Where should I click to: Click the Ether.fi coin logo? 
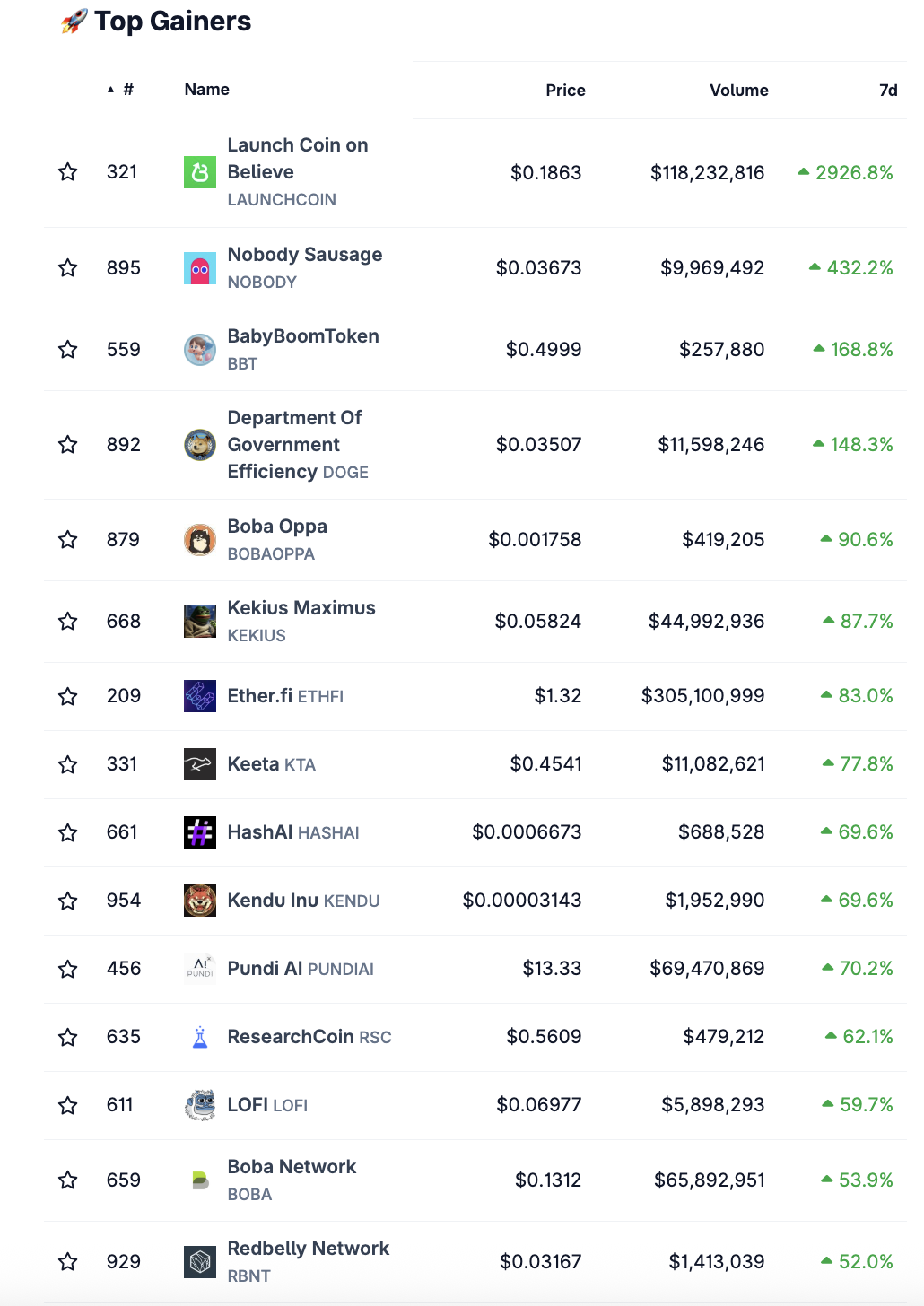200,696
